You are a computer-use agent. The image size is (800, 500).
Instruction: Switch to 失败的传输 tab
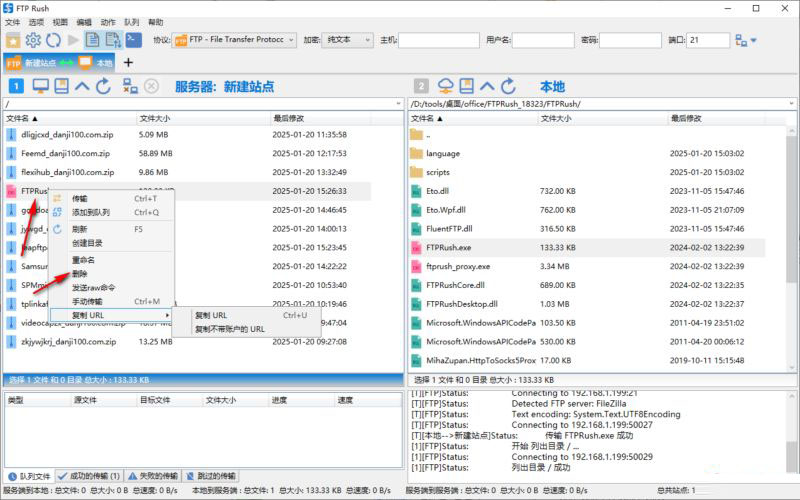pyautogui.click(x=153, y=476)
